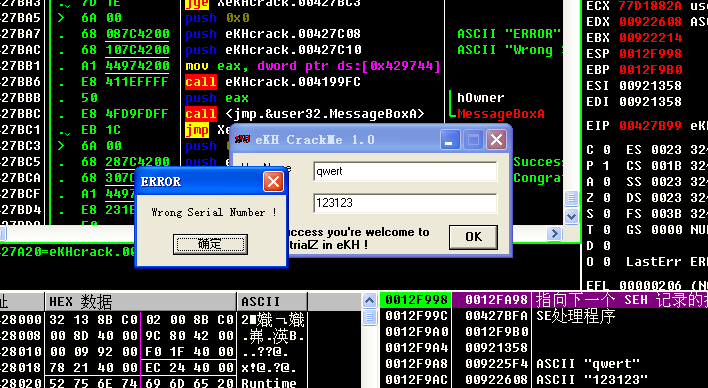Toggle the T flag value
708x388 pixels.
[607, 229]
